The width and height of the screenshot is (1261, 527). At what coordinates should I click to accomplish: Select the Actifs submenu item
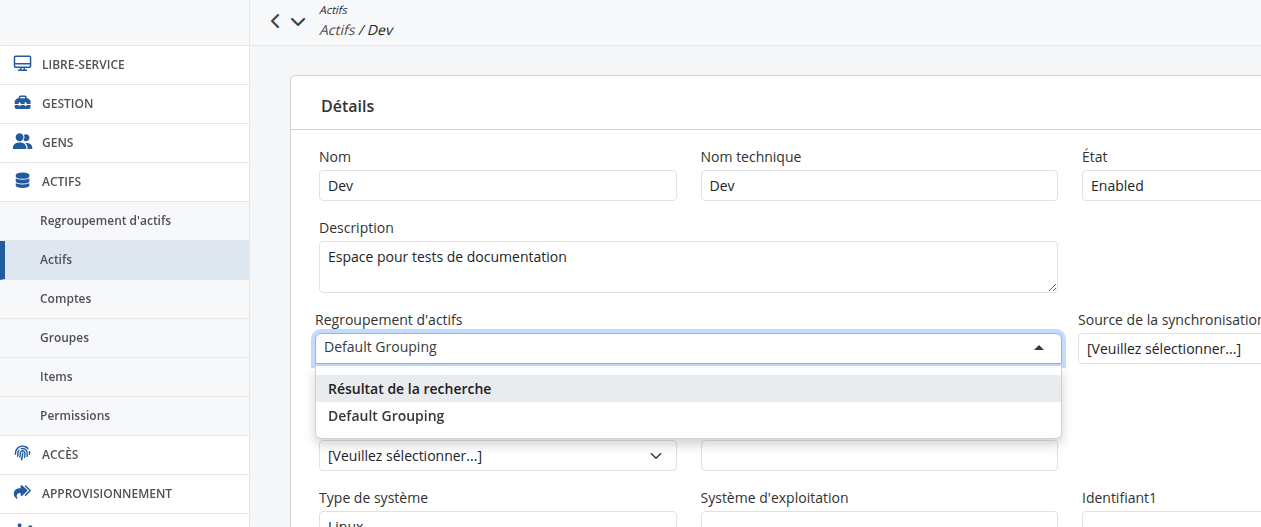[124, 259]
